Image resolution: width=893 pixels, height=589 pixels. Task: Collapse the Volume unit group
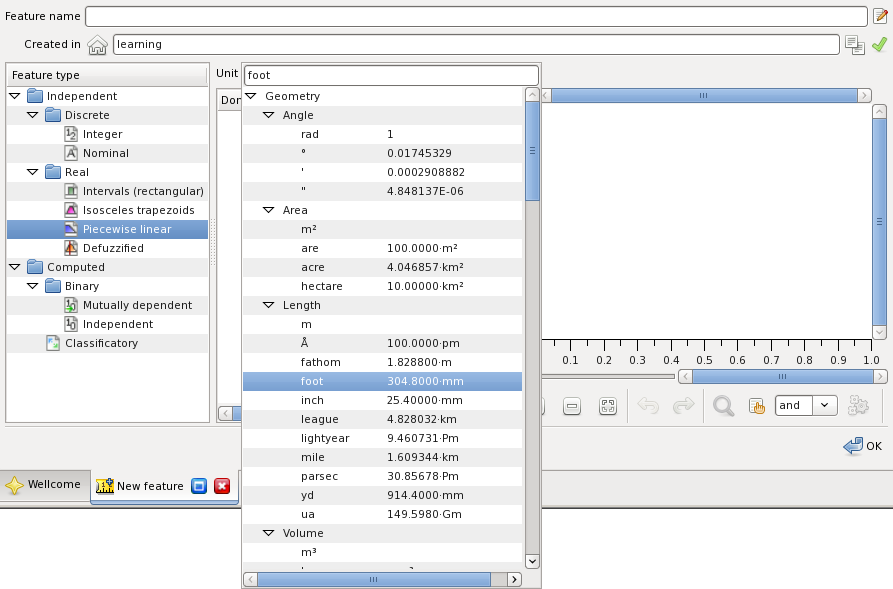(269, 533)
